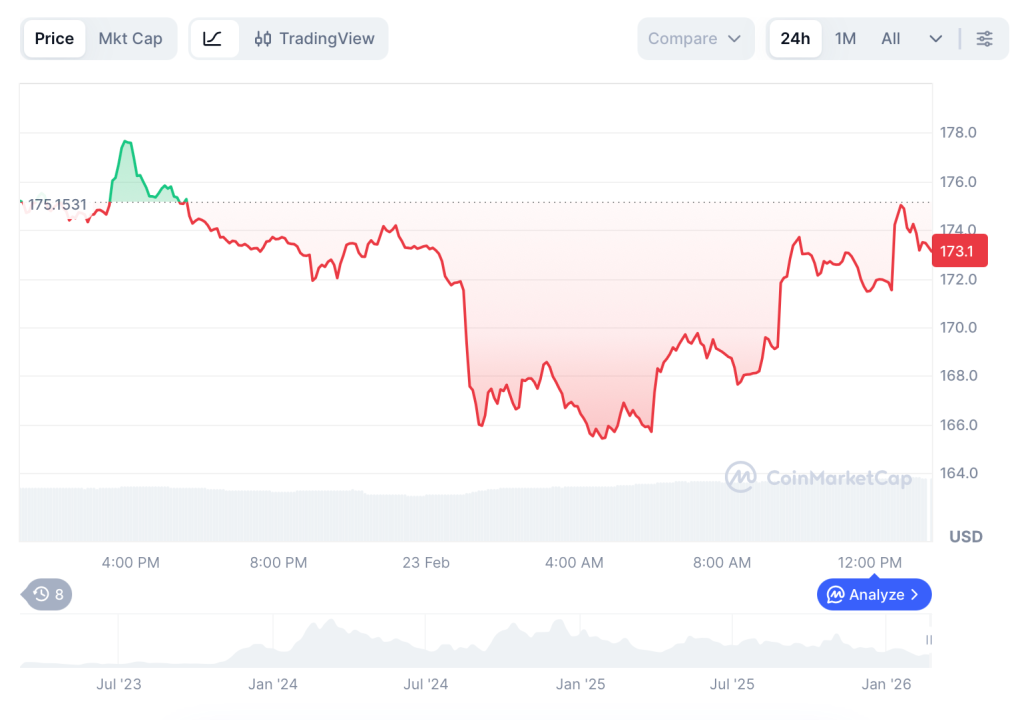Expand Analyze panel using its arrow
Screen dimensions: 1024x720
click(x=914, y=595)
